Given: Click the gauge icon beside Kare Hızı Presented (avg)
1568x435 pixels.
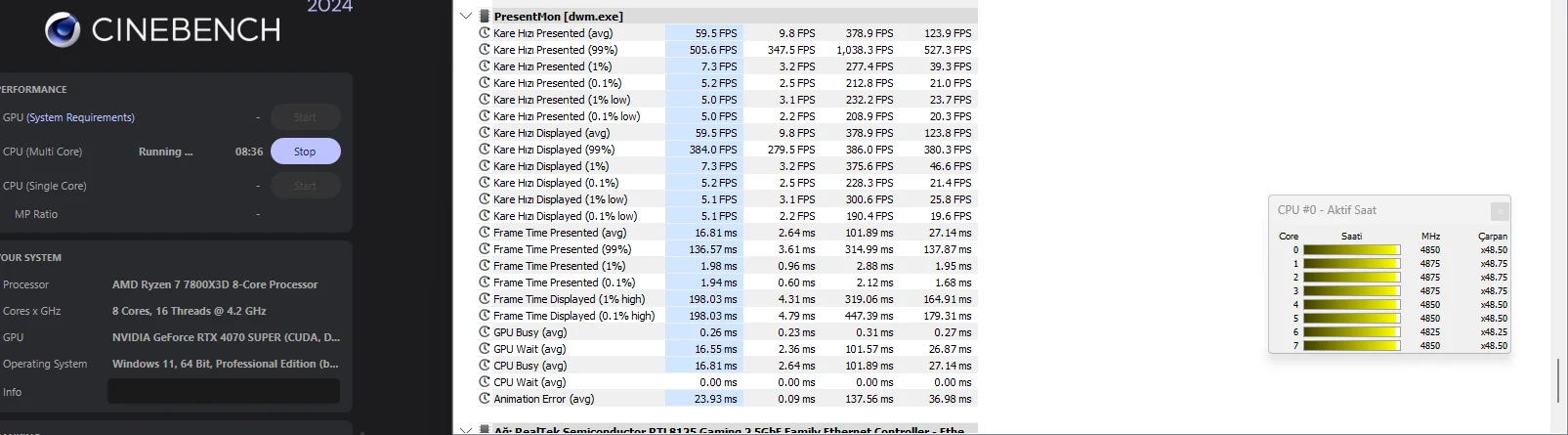Looking at the screenshot, I should (x=485, y=33).
